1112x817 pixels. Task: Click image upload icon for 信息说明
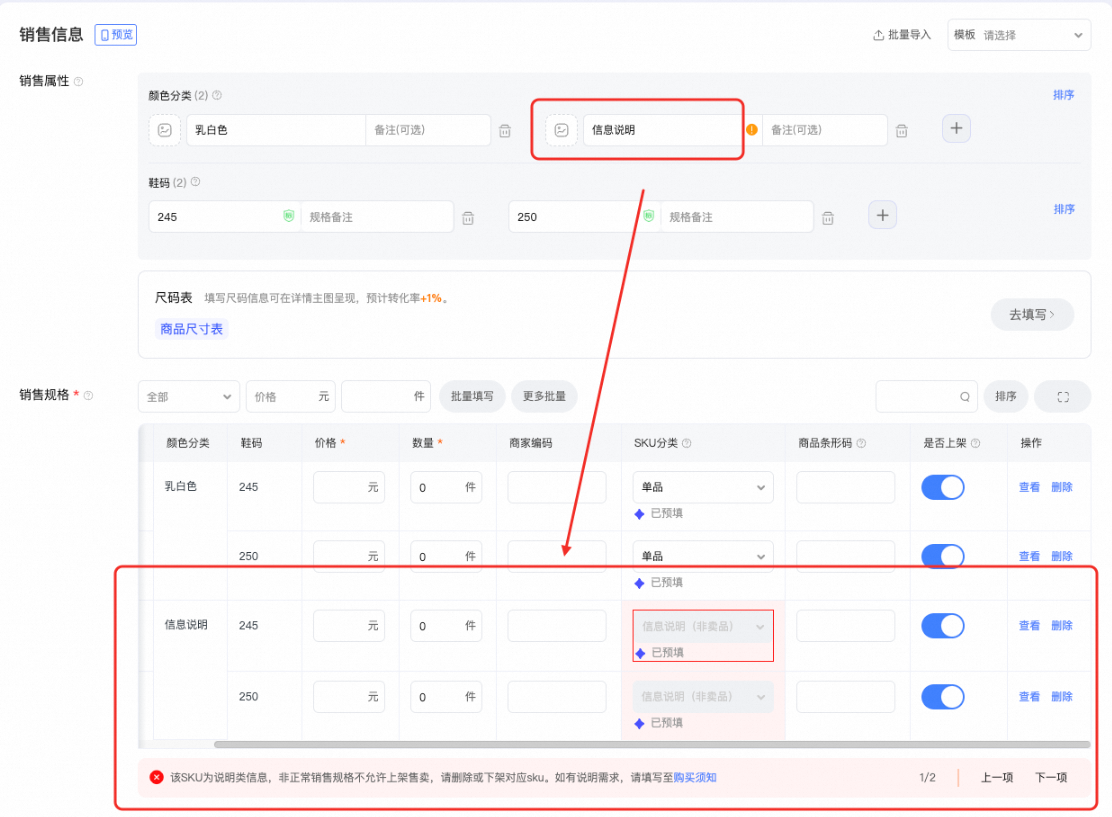click(x=561, y=130)
